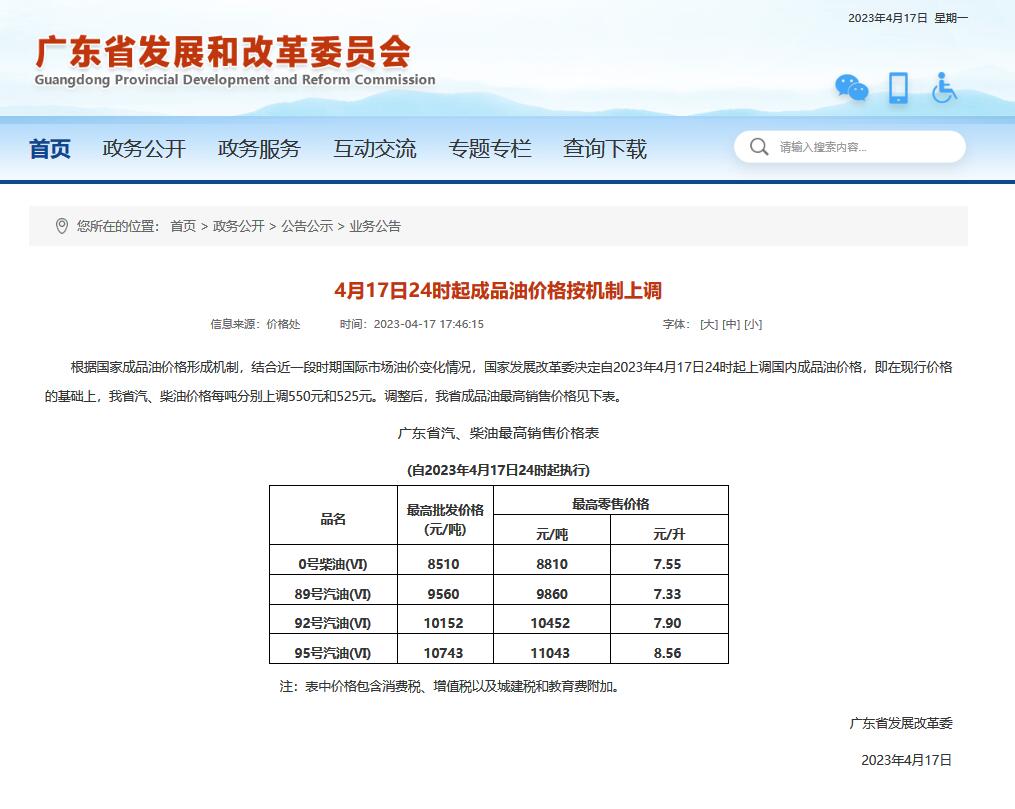Image resolution: width=1015 pixels, height=809 pixels.
Task: Open the 政务公开 navigation menu
Action: [144, 149]
